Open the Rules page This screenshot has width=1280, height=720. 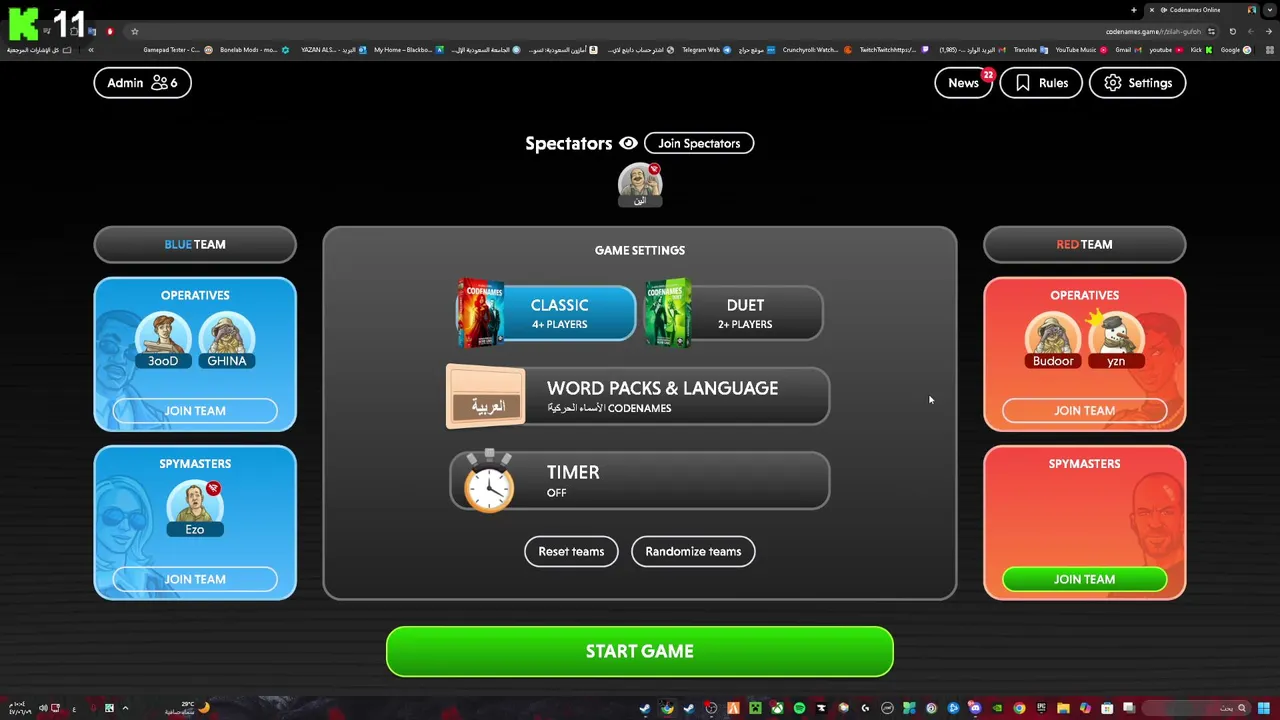click(x=1041, y=83)
